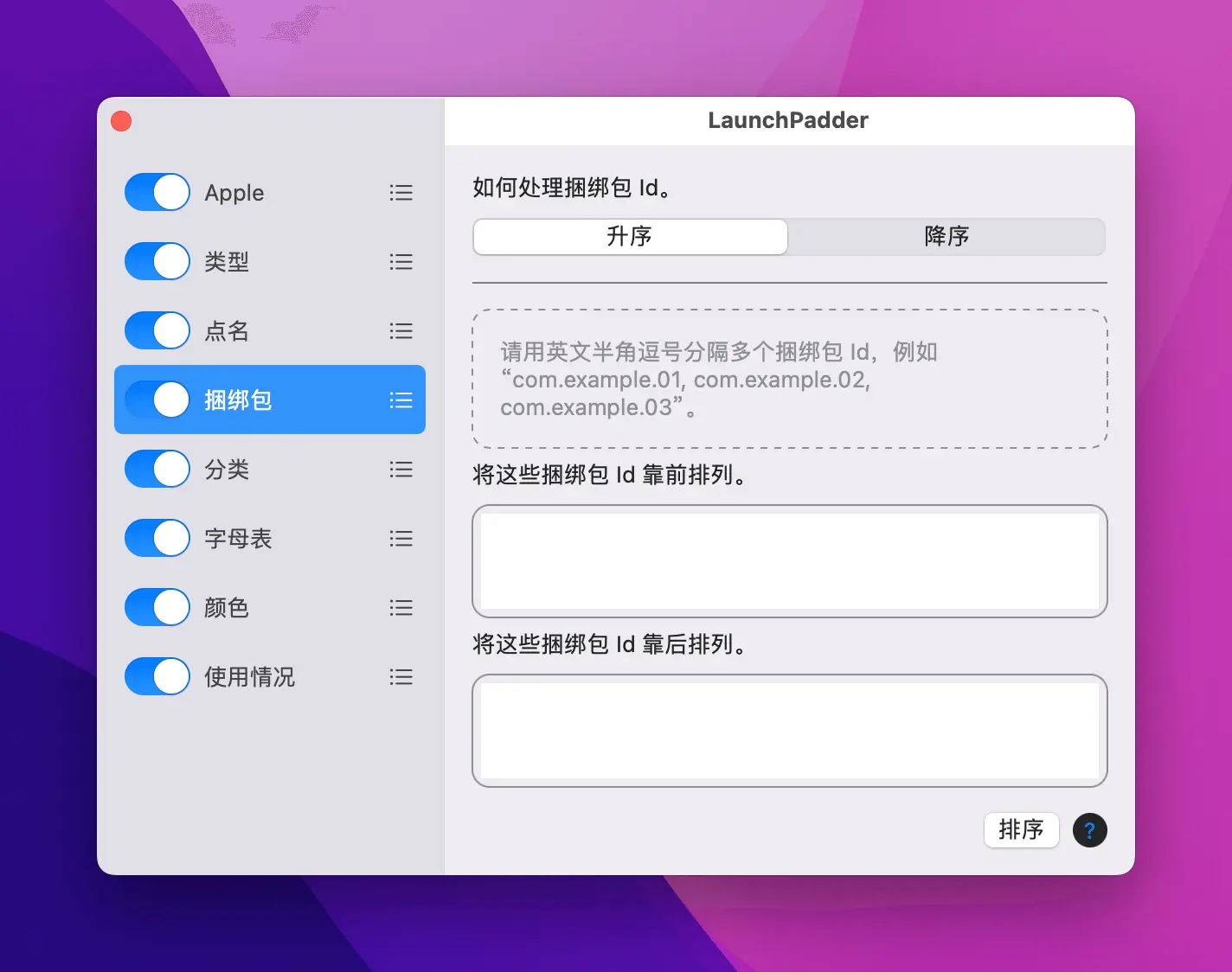Switch off the 颜色 toggle
1232x972 pixels.
(x=157, y=607)
